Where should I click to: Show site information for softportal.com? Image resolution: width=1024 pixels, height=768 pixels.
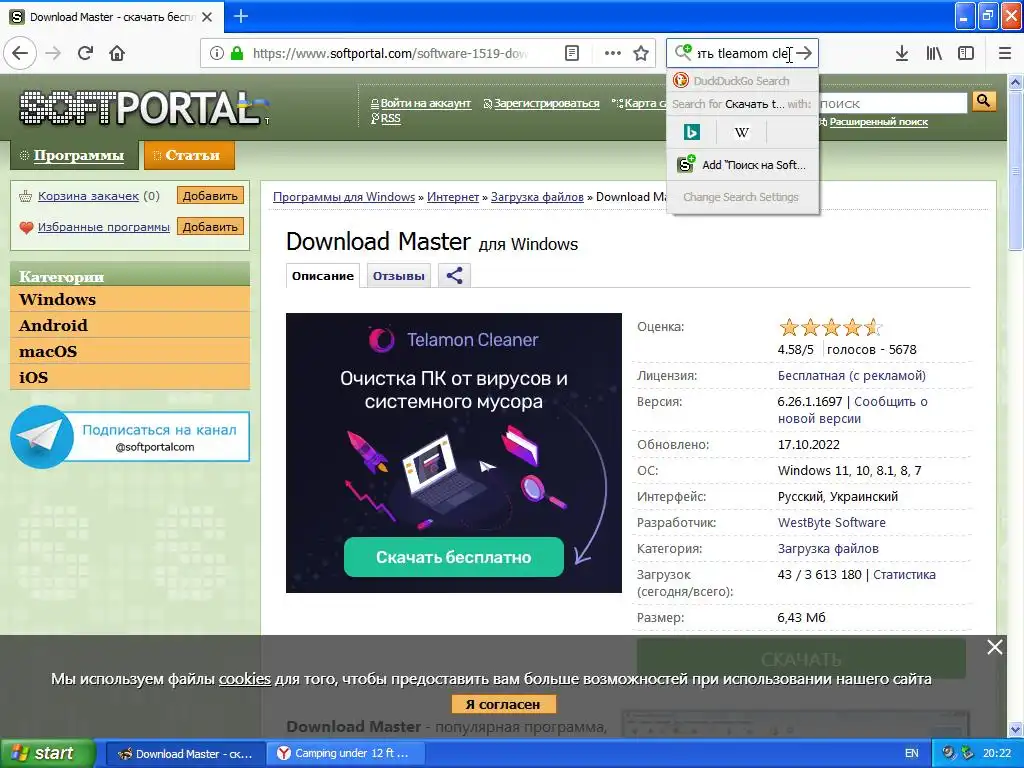pyautogui.click(x=217, y=53)
